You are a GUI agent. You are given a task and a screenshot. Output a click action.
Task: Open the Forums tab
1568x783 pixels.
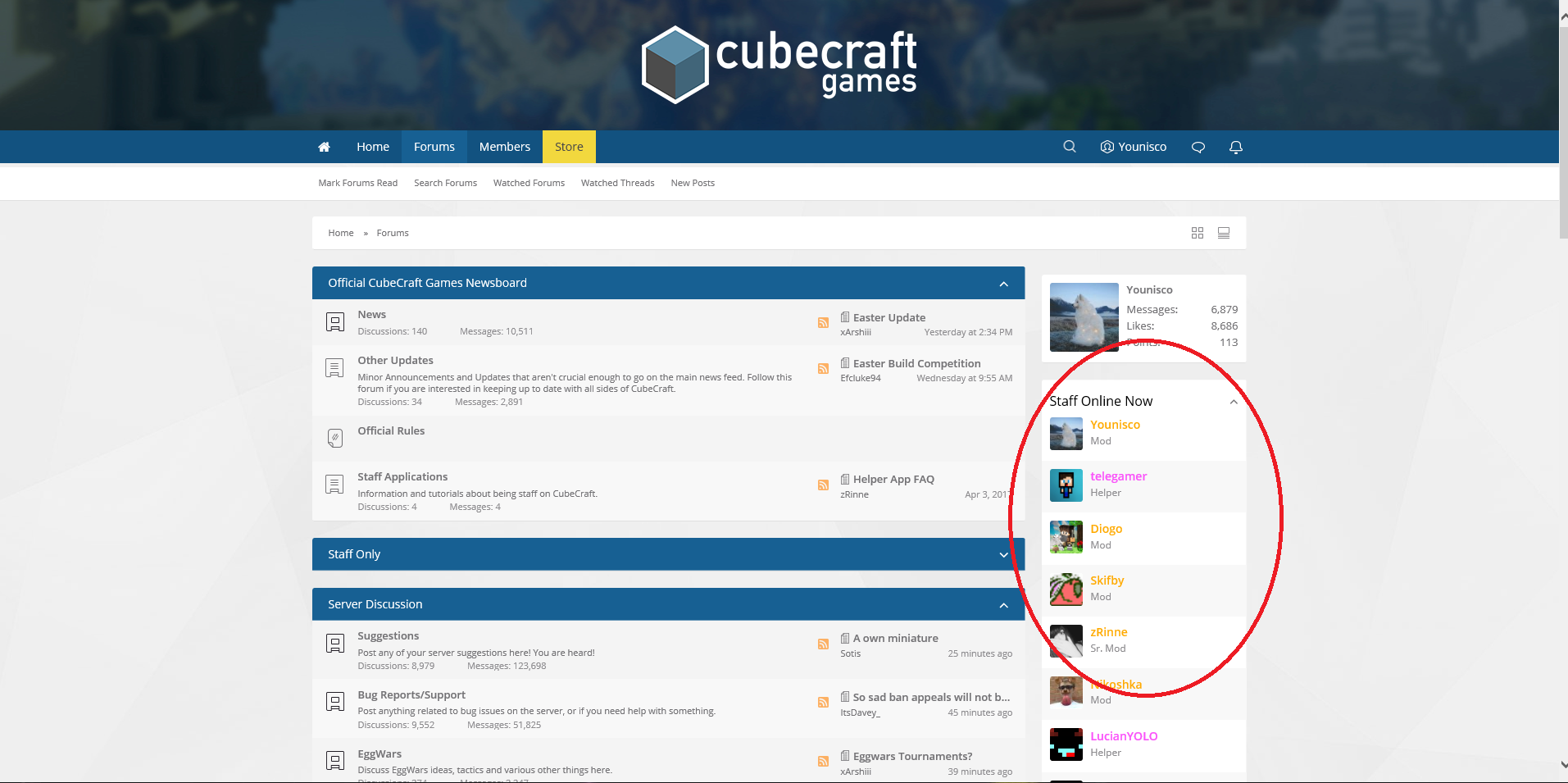pyautogui.click(x=434, y=147)
